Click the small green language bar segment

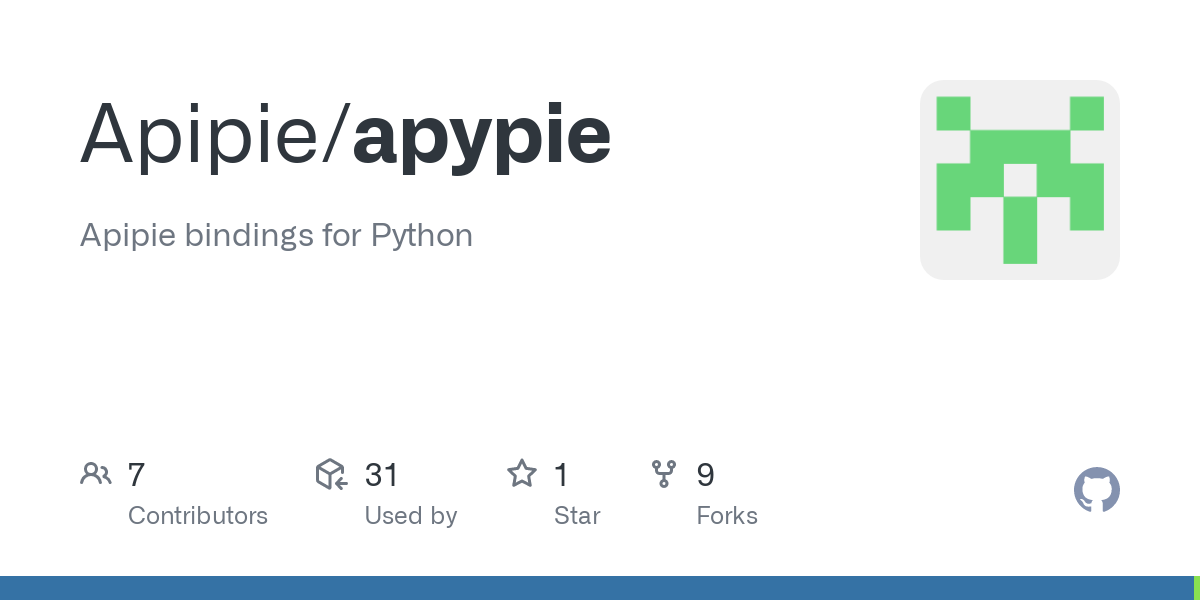point(1197,588)
